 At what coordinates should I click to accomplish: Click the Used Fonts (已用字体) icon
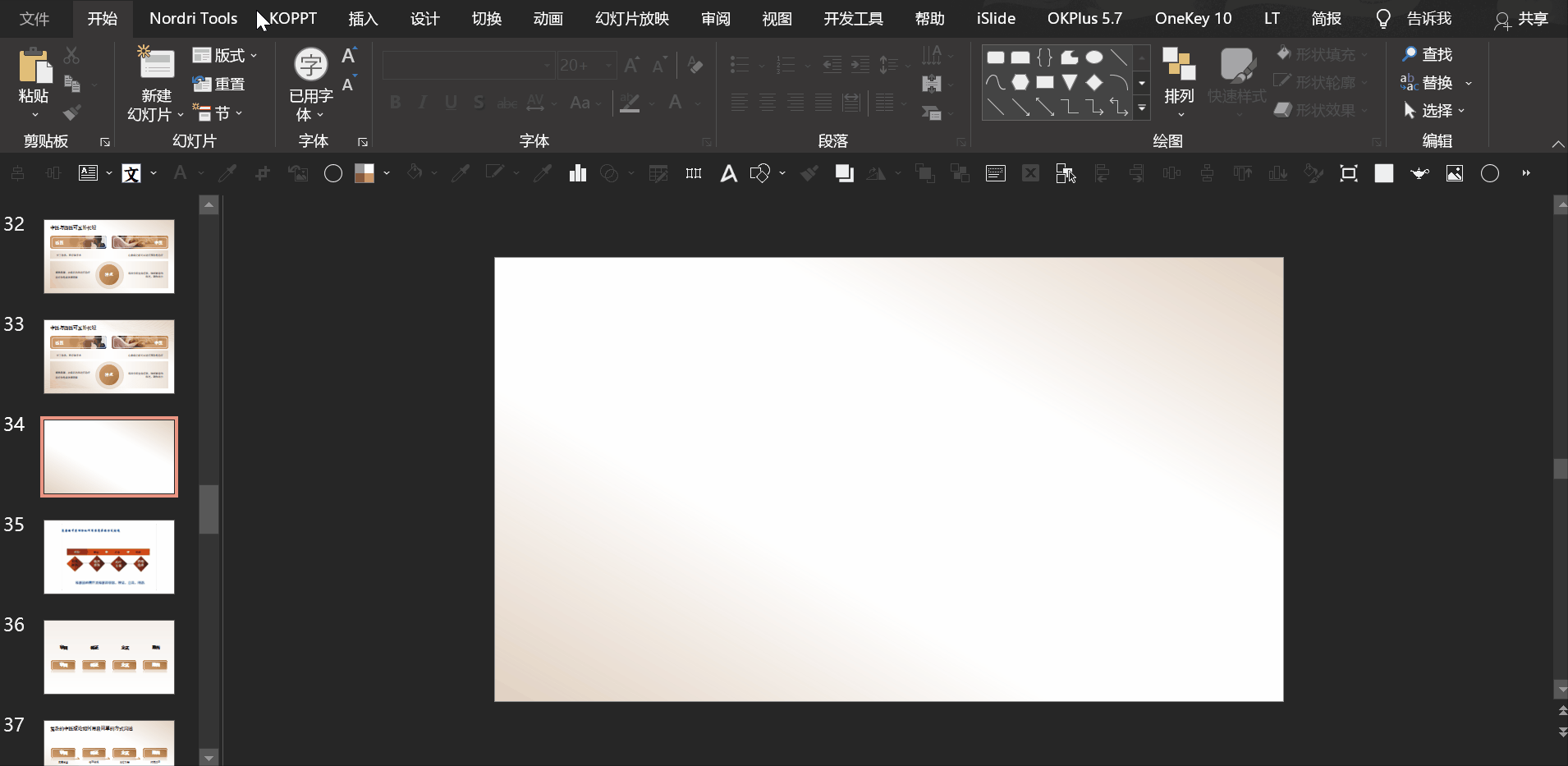pyautogui.click(x=310, y=65)
